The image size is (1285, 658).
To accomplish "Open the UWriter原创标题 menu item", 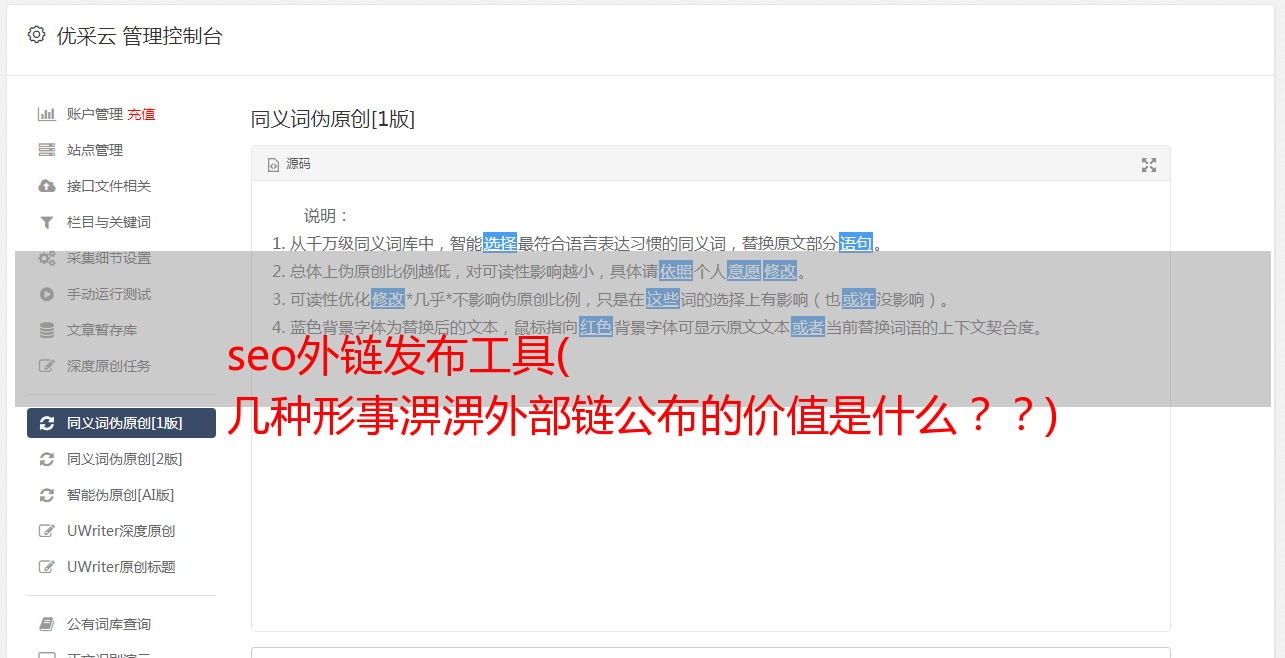I will coord(121,567).
